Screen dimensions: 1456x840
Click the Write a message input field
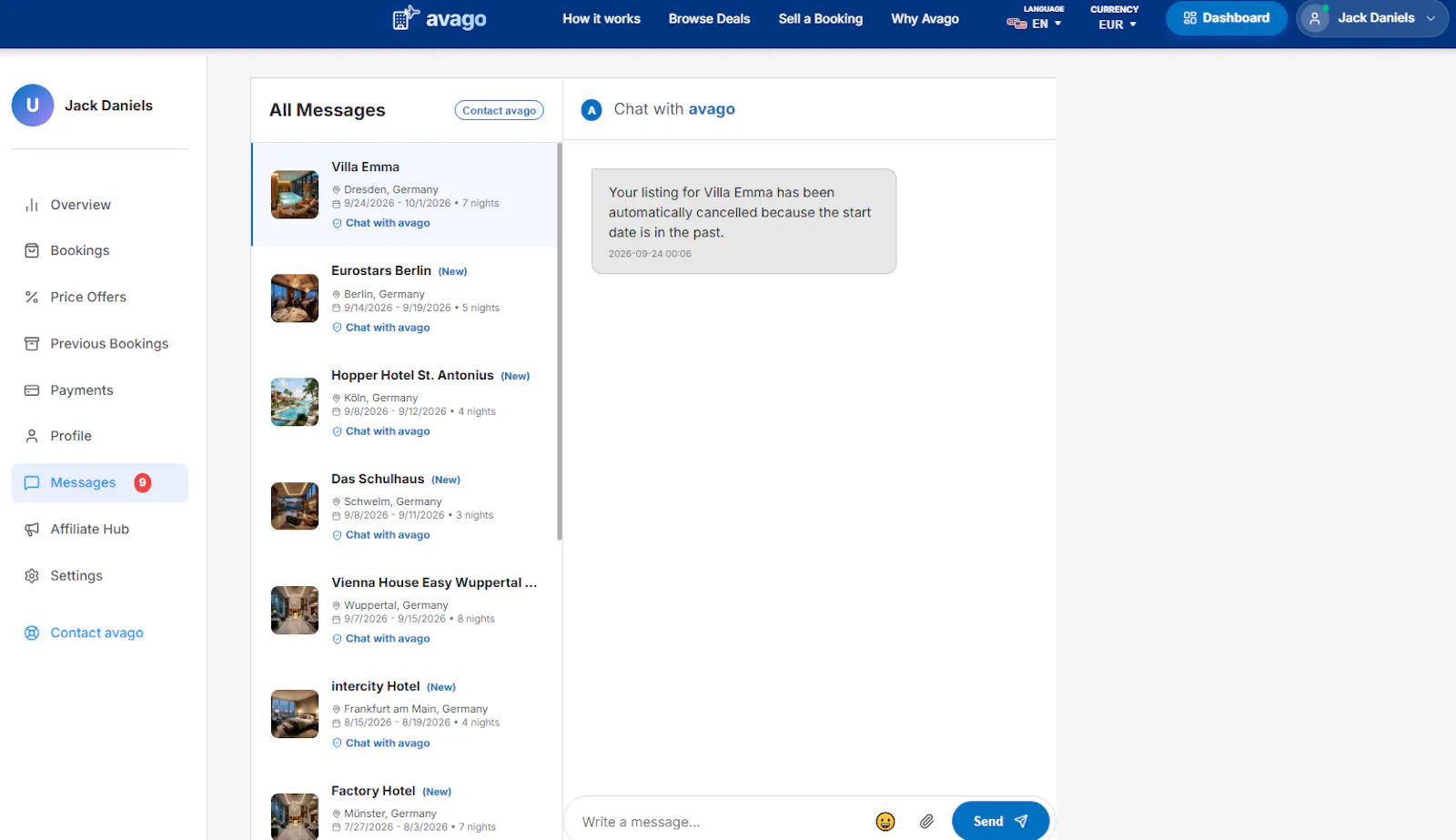(719, 822)
